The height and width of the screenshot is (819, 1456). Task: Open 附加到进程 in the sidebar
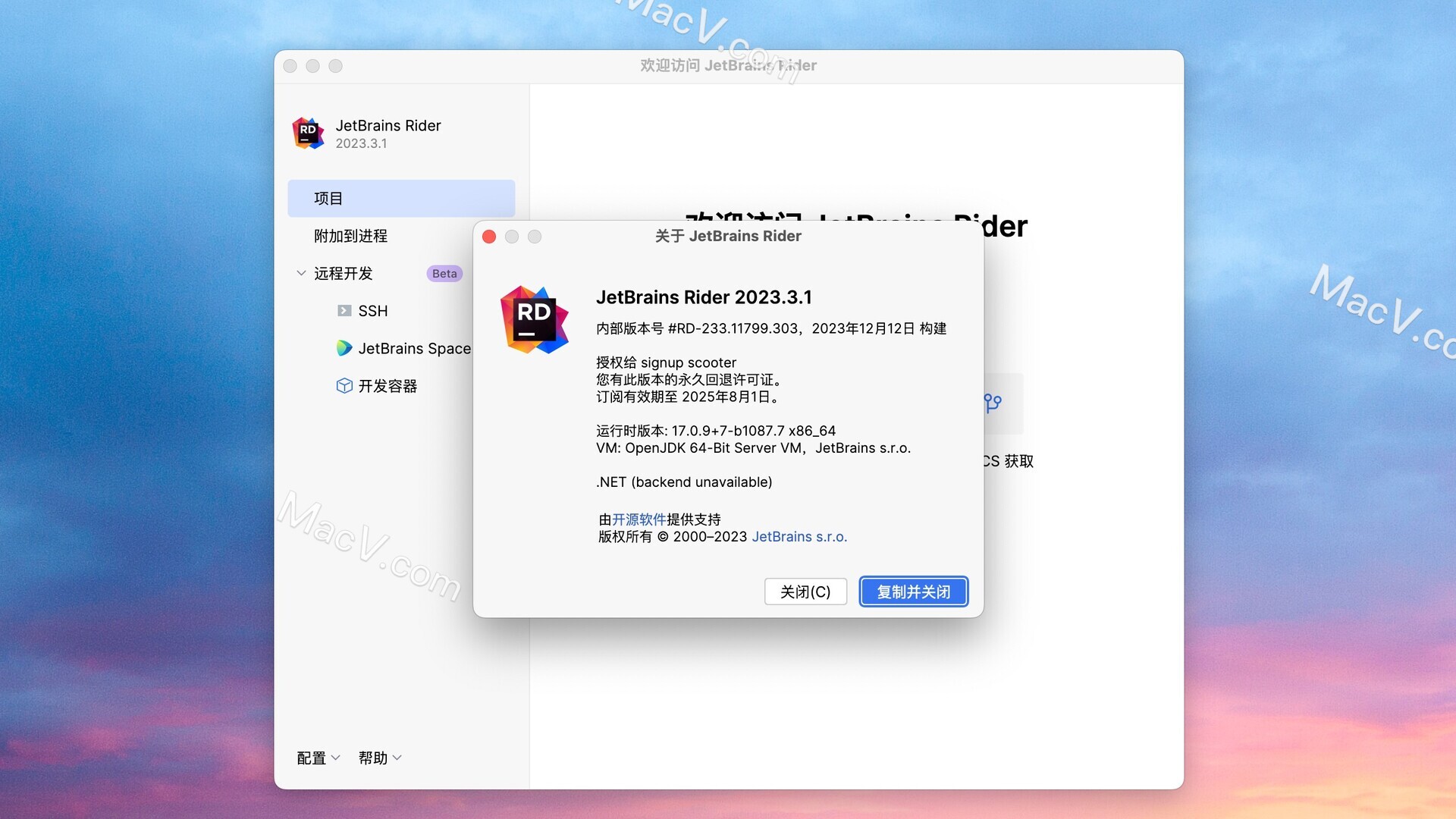pyautogui.click(x=350, y=236)
